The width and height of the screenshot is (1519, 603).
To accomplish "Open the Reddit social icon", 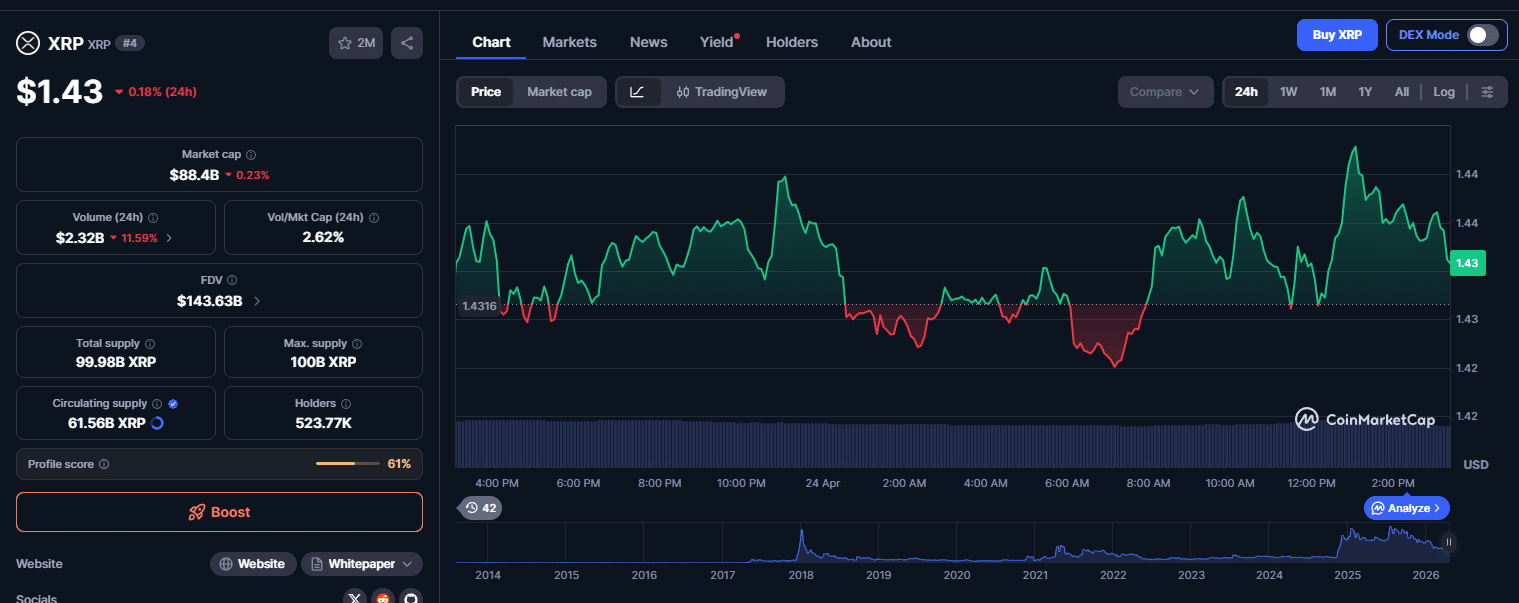I will click(383, 598).
